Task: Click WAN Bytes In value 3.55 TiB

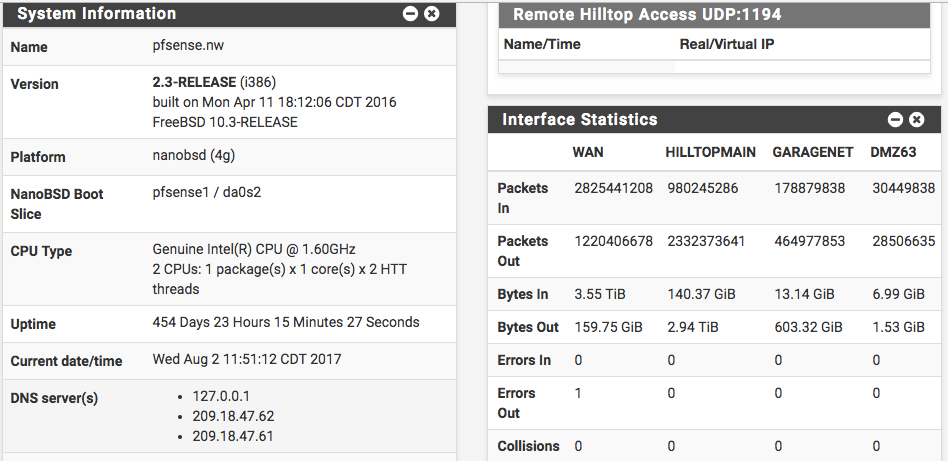Action: click(x=599, y=294)
